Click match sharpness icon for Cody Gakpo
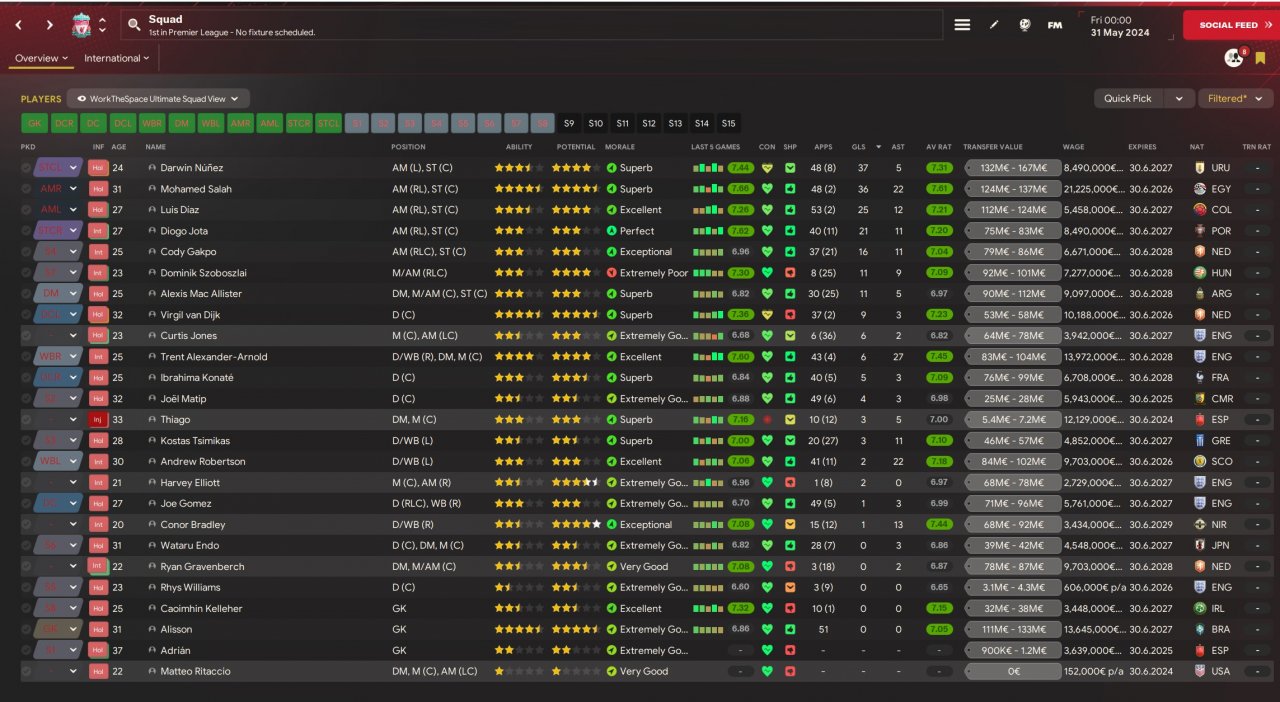This screenshot has width=1280, height=702. coord(790,252)
